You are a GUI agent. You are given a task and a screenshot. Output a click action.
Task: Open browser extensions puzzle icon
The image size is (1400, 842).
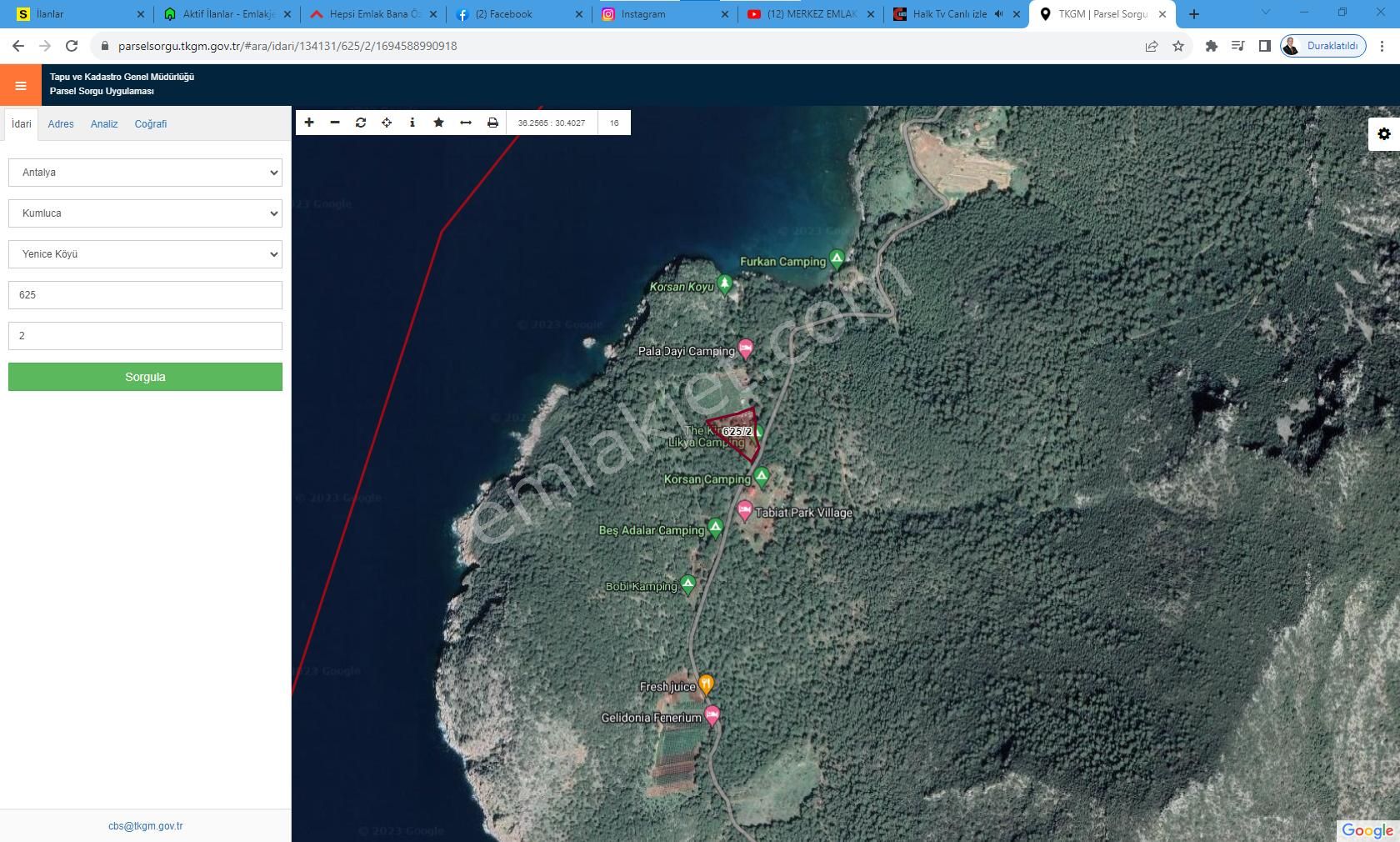coord(1212,46)
